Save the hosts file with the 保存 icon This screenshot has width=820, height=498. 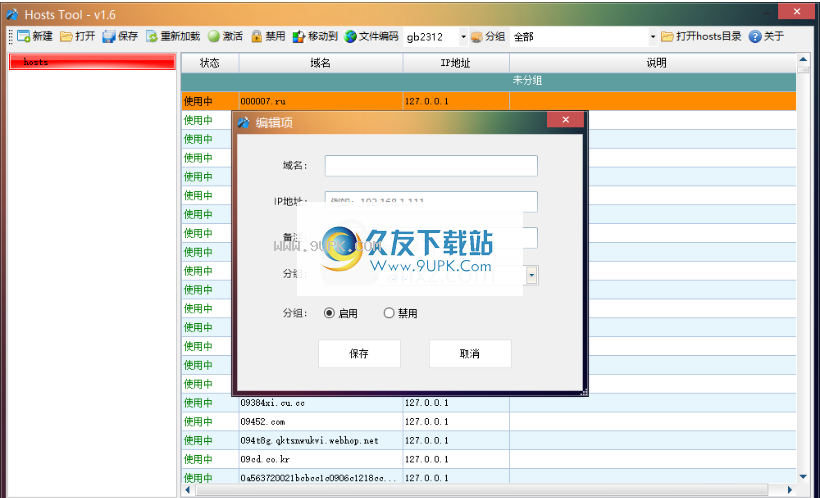tap(109, 36)
